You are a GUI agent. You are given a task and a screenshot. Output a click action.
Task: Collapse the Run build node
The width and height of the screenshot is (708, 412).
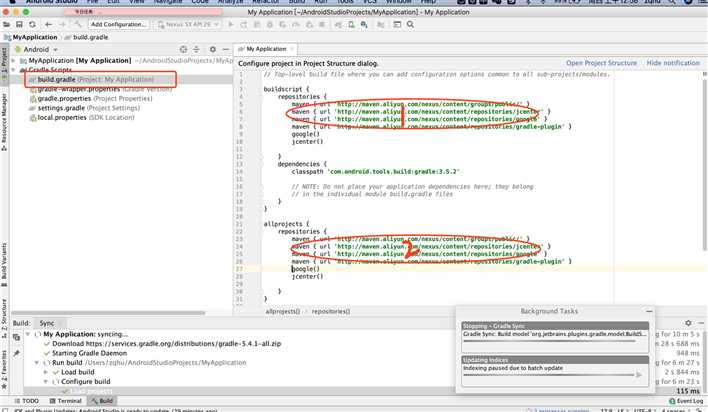(x=37, y=363)
